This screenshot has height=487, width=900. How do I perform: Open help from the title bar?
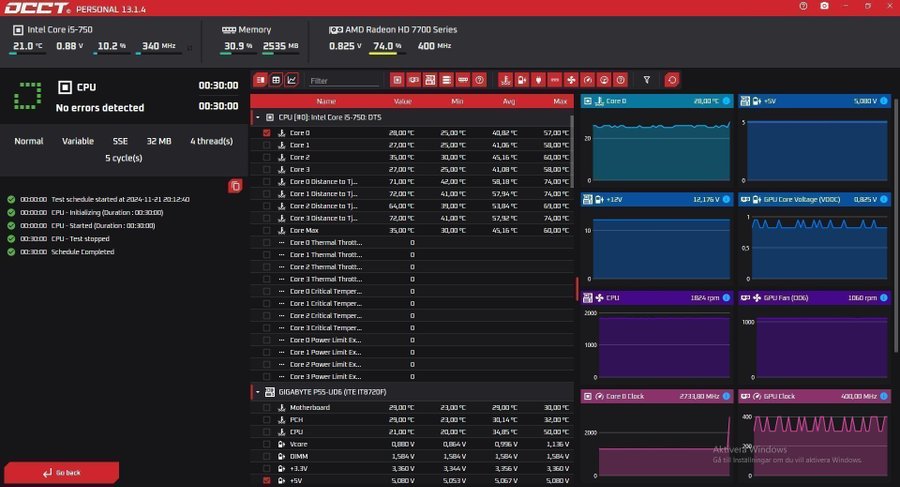click(803, 6)
